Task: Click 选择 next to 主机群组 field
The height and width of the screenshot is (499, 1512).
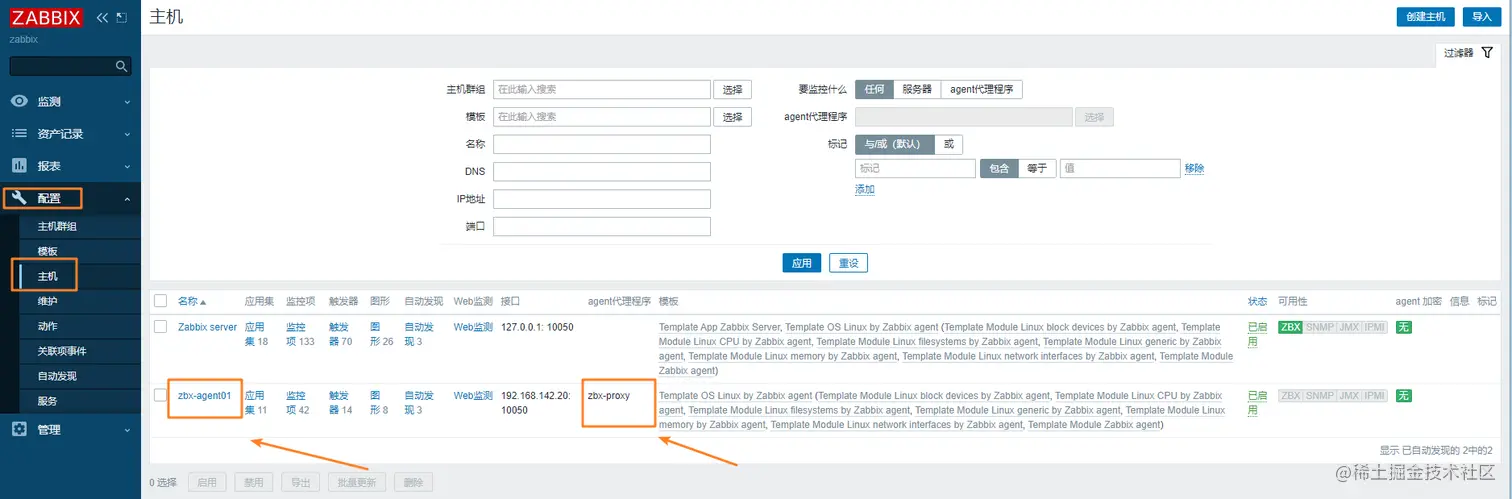Action: [x=733, y=89]
